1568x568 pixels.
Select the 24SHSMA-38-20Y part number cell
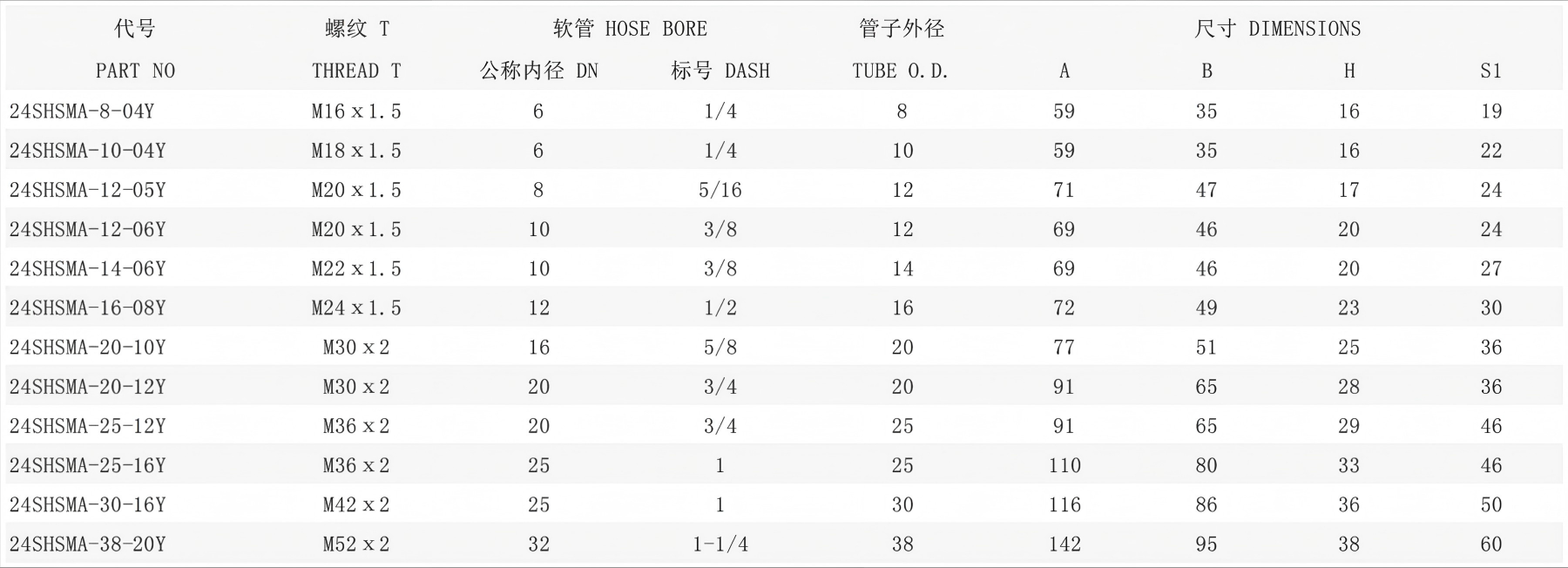(87, 544)
